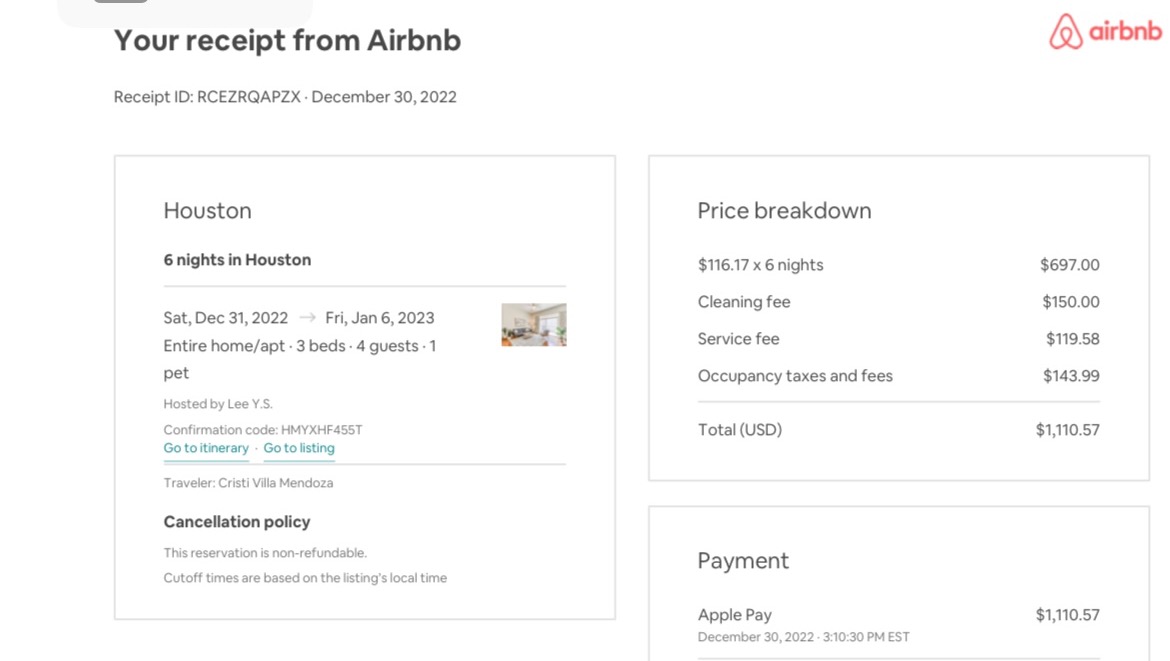The width and height of the screenshot is (1170, 661).
Task: Click the Service fee amount $119.58
Action: pos(1072,339)
